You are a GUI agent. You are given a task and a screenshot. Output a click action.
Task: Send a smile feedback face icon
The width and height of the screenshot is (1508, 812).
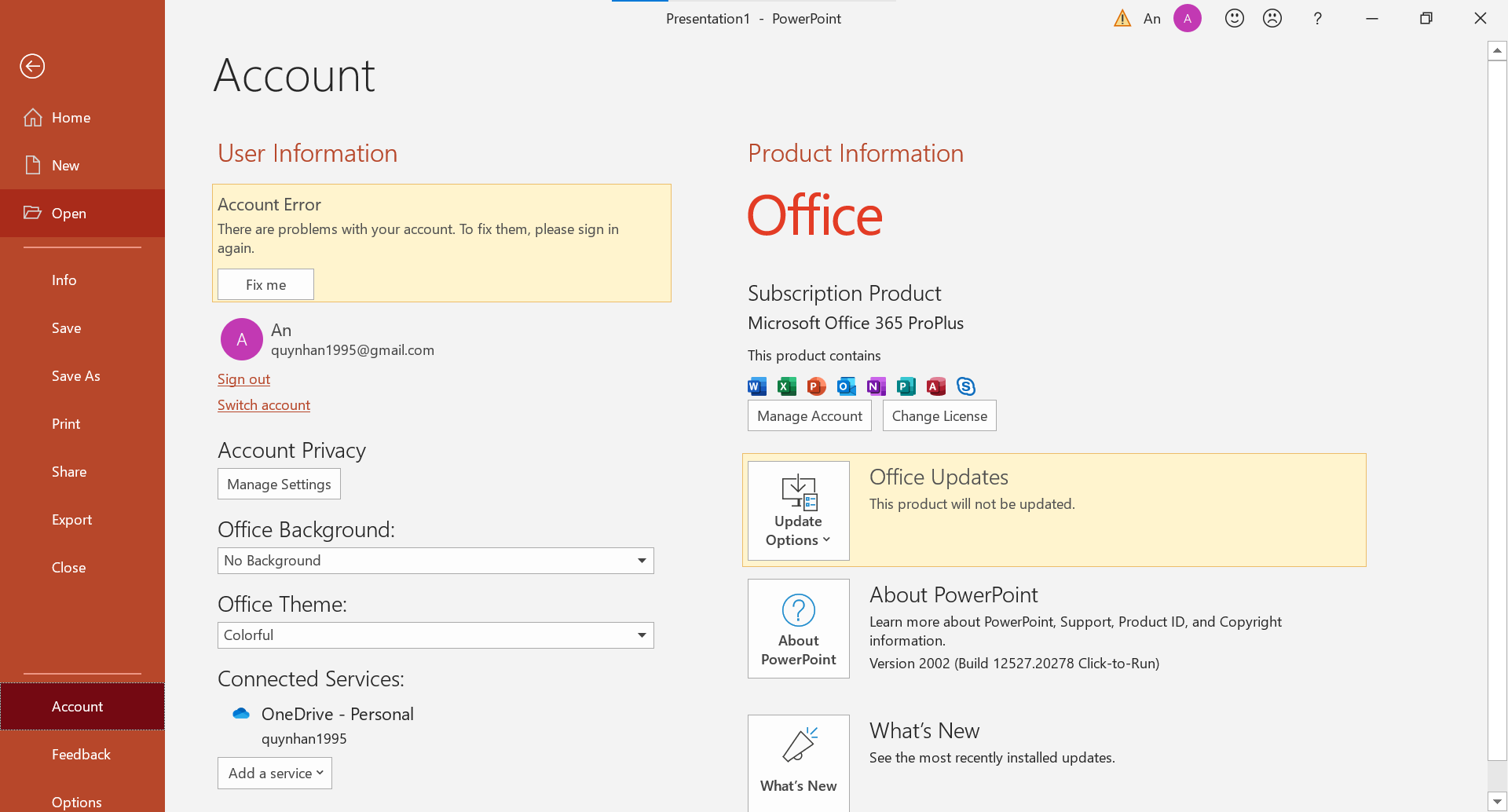click(1235, 18)
